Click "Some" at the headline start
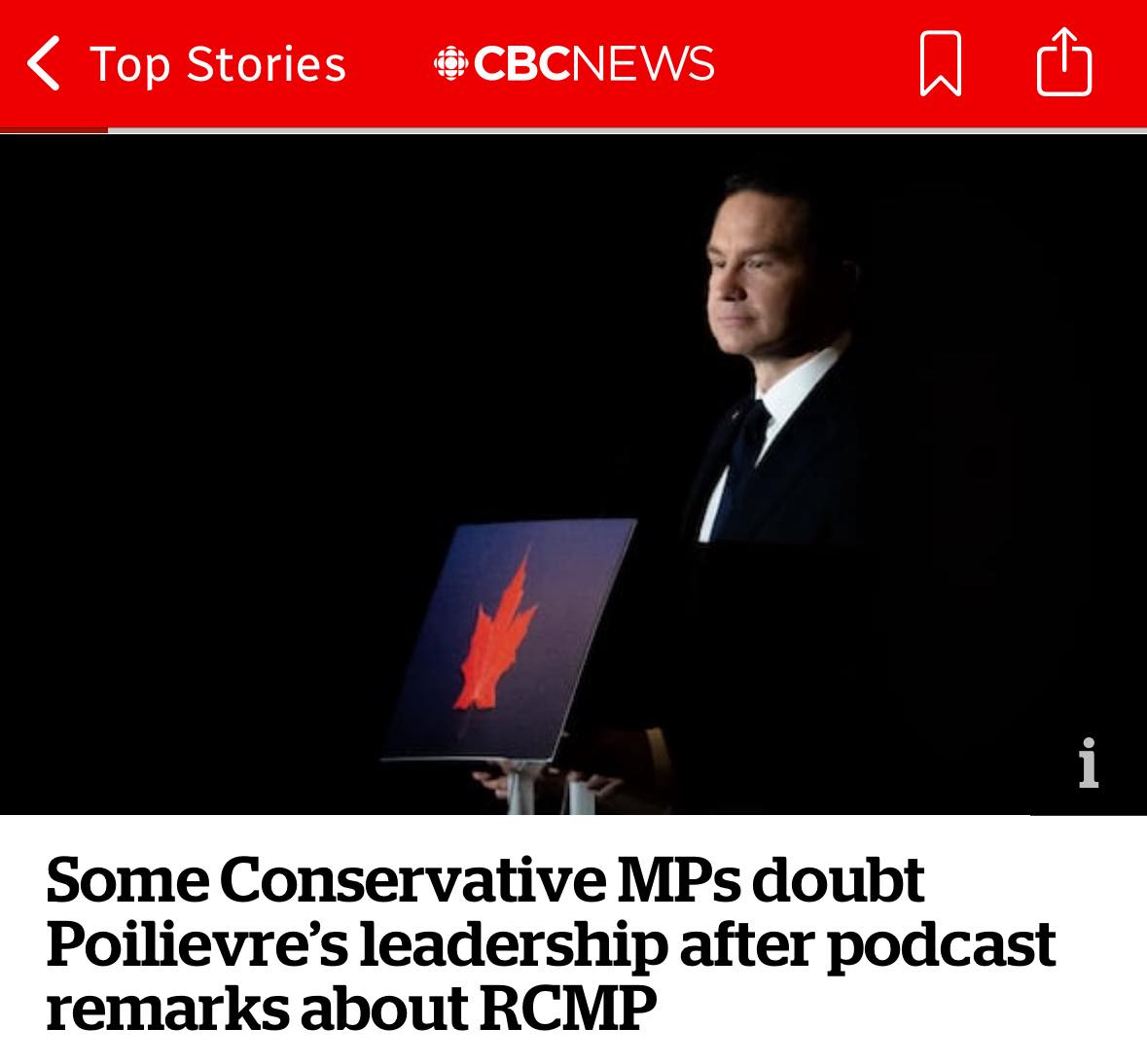This screenshot has width=1147, height=1064. click(x=125, y=879)
